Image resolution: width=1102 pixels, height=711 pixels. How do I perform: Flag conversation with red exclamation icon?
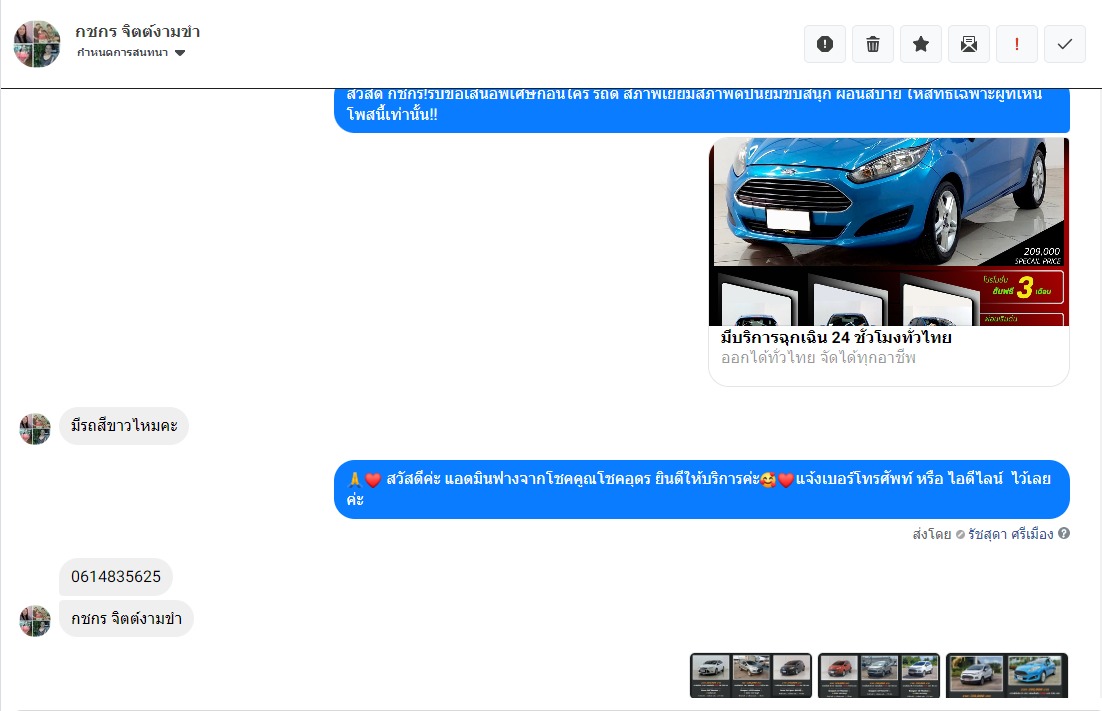coord(1017,44)
